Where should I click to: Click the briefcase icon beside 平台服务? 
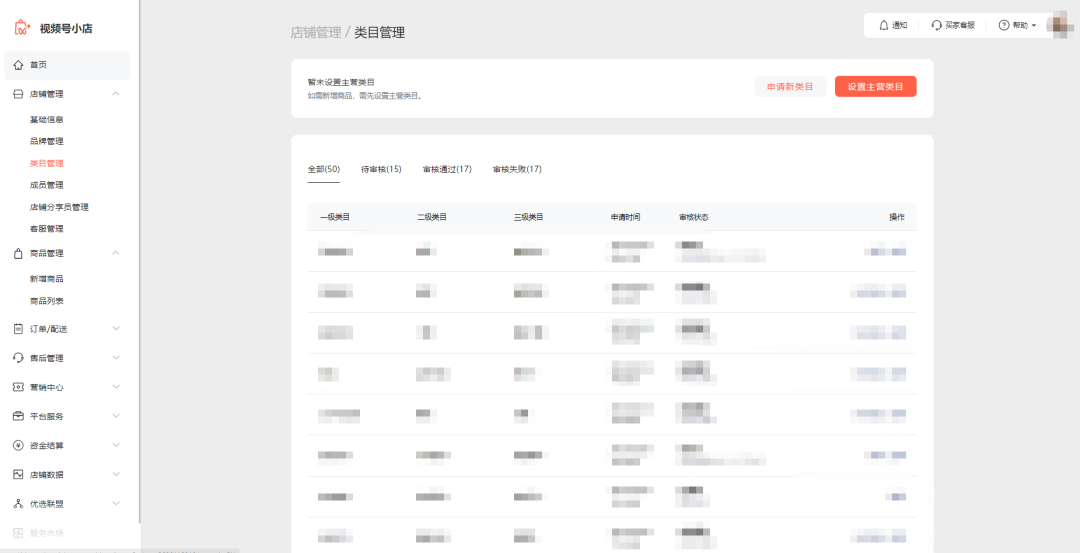coord(18,416)
